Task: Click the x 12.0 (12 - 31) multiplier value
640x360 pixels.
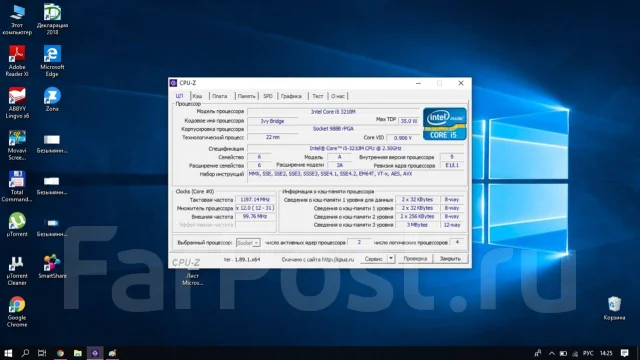Action: [x=255, y=208]
